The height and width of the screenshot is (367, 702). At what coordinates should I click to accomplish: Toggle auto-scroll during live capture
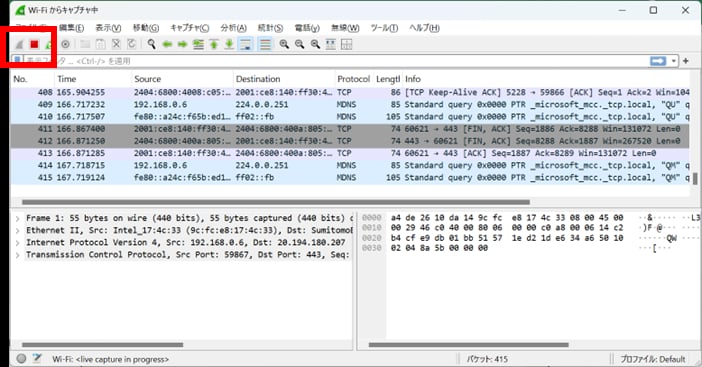click(246, 44)
